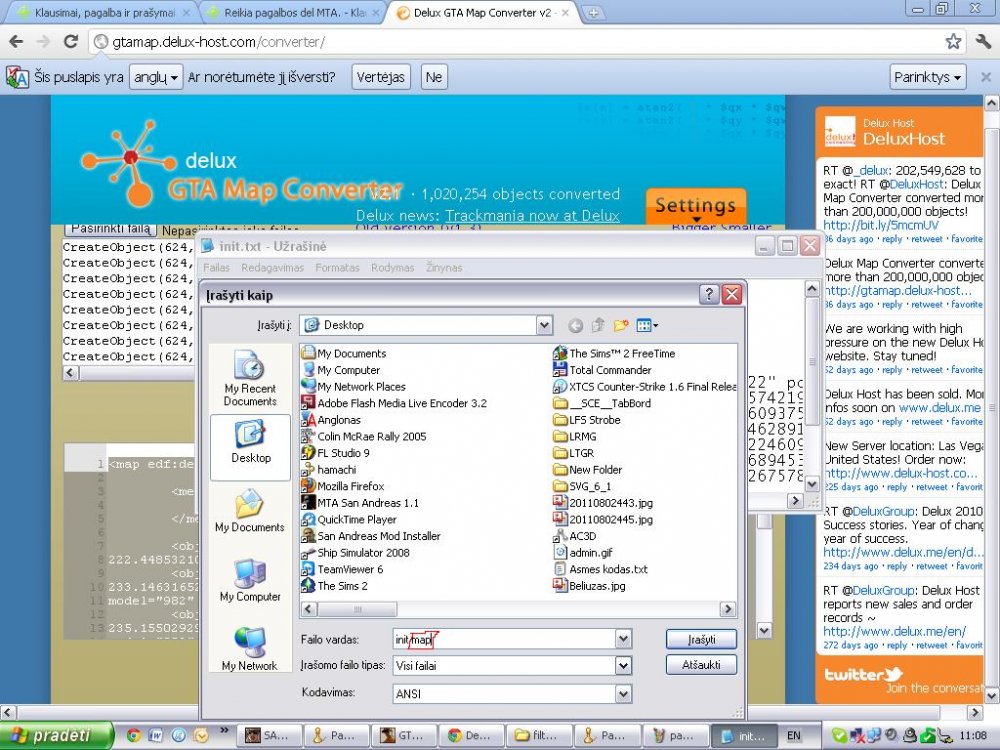Create a new folder with toolbar icon
This screenshot has height=750, width=1000.
(621, 325)
